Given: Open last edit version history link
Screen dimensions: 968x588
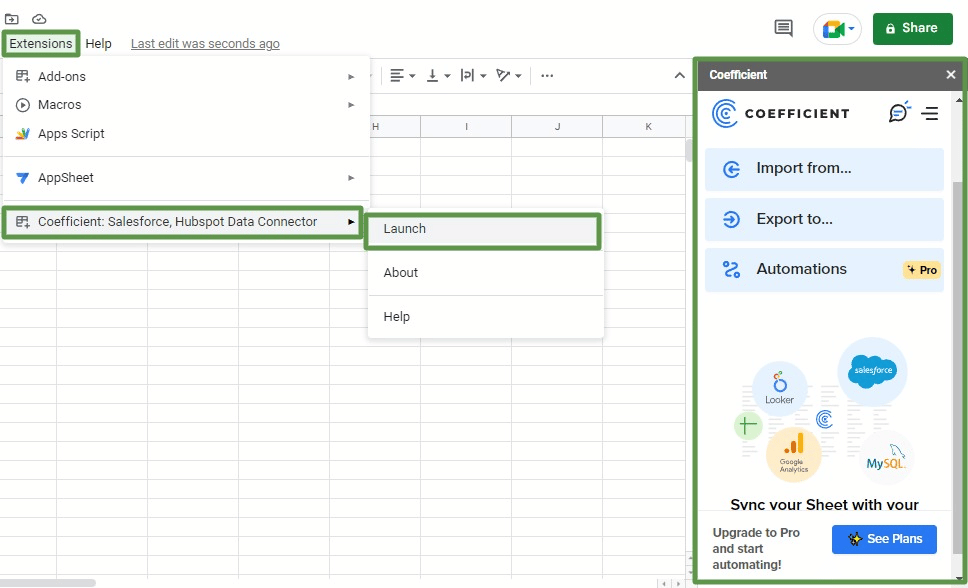Looking at the screenshot, I should coord(205,43).
